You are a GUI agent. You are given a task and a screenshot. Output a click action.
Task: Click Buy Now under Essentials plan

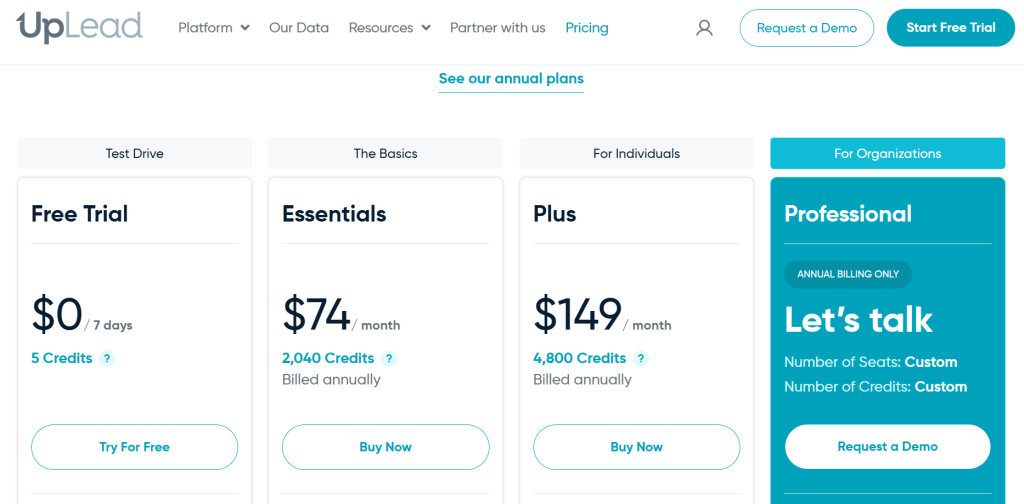(x=385, y=447)
